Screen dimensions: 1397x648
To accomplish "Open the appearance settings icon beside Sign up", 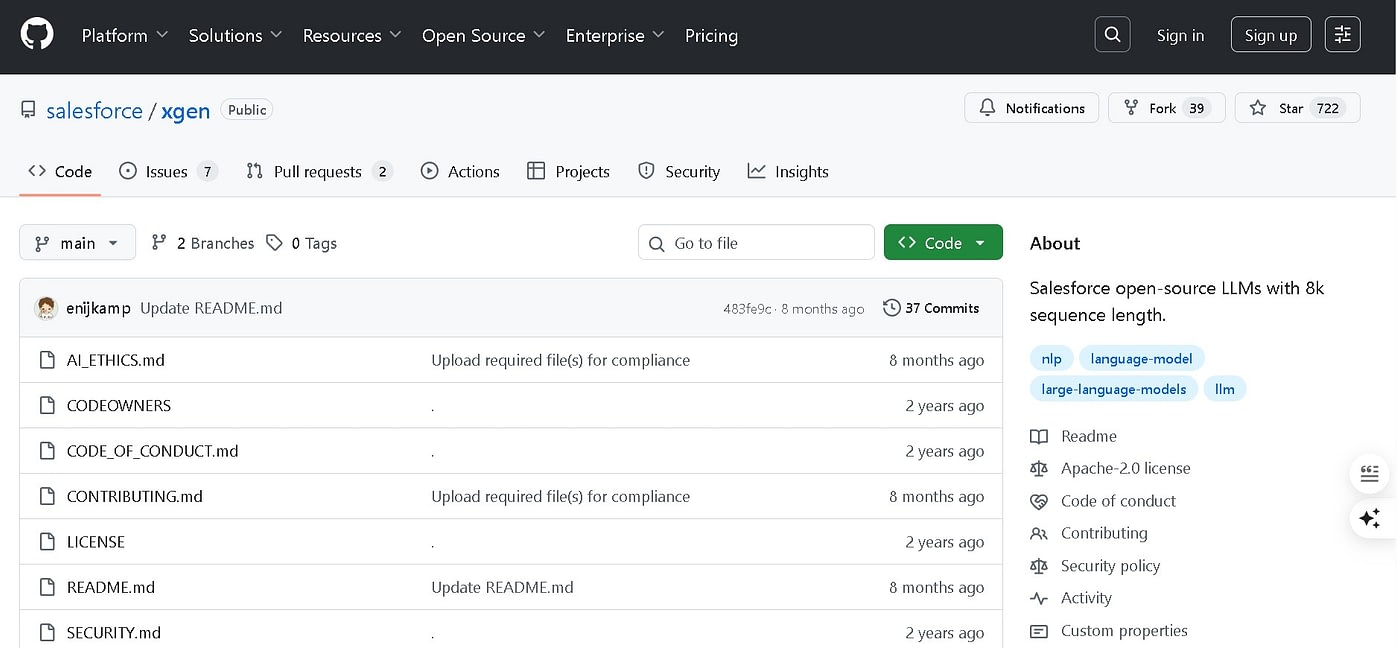I will (1342, 35).
